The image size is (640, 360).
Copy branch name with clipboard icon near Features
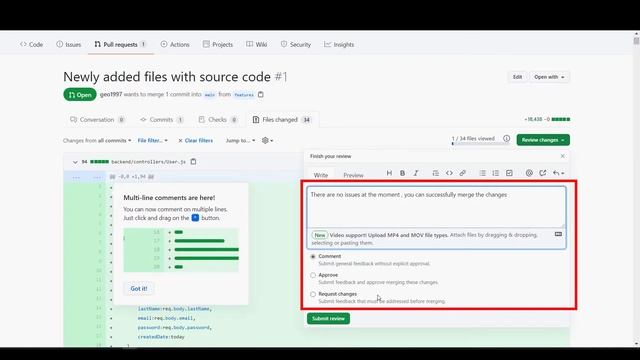[261, 95]
